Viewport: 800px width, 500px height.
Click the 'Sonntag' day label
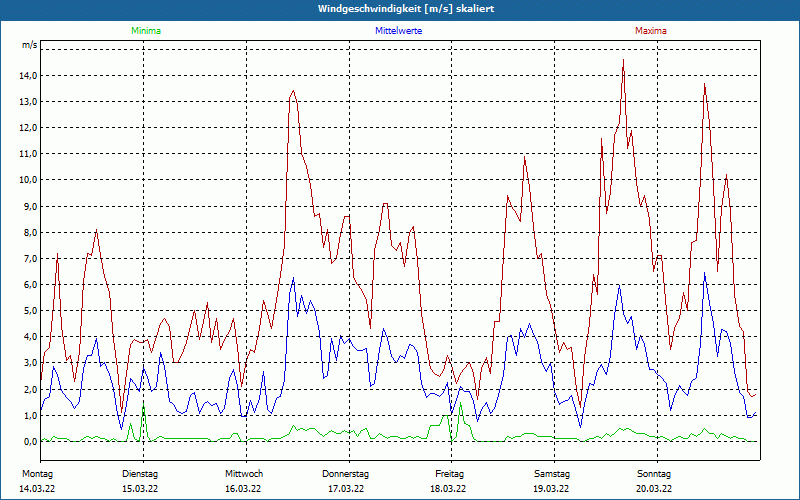click(x=654, y=474)
